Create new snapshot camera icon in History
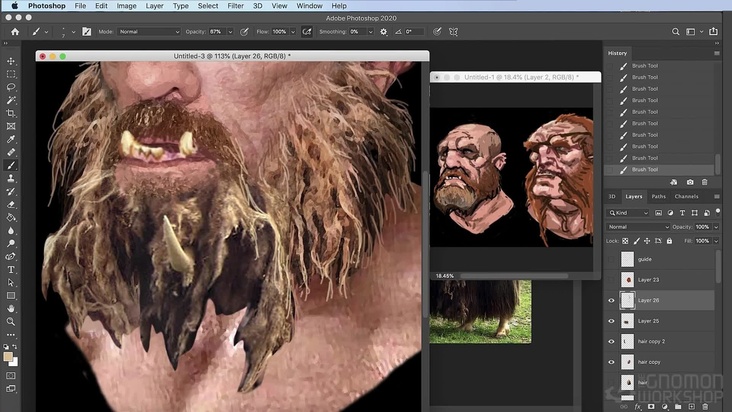This screenshot has width=732, height=412. [x=690, y=182]
